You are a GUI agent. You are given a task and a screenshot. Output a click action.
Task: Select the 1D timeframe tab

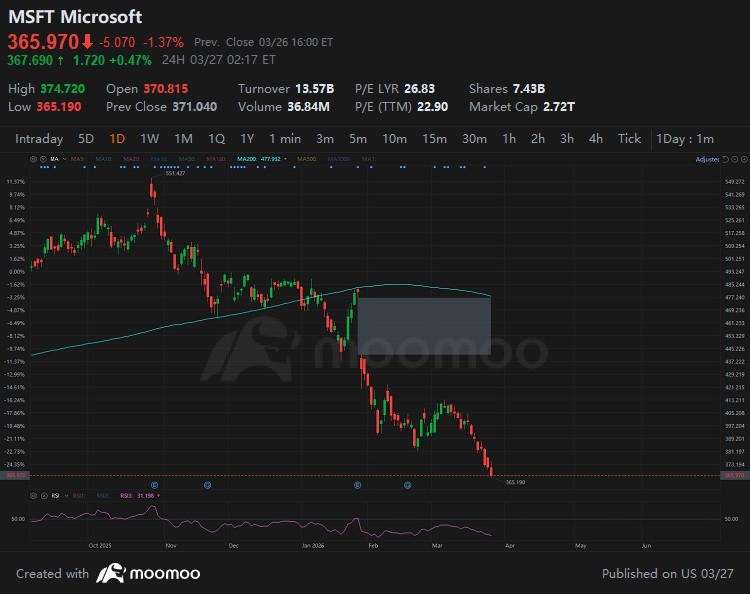tap(117, 139)
